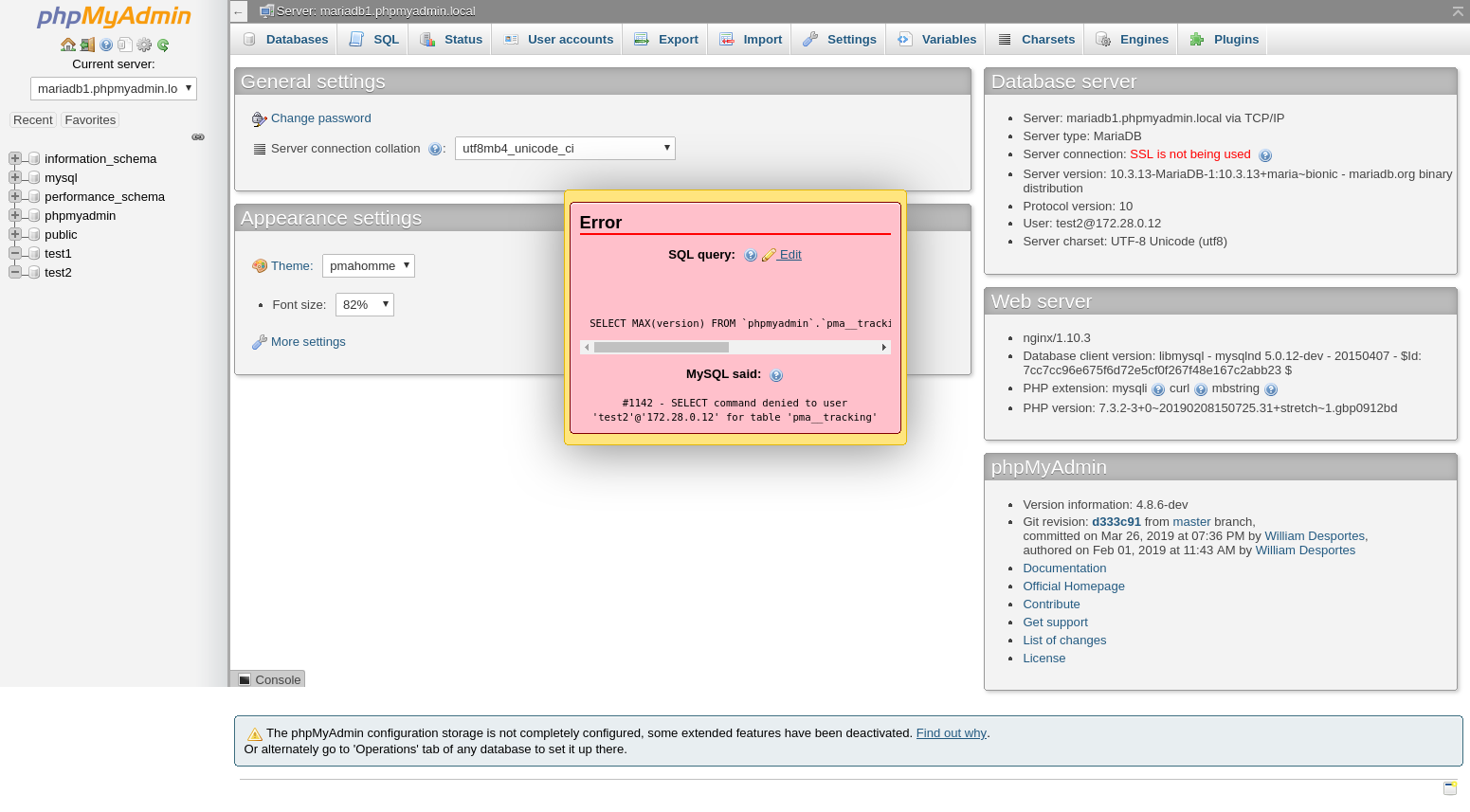Expand the phpmyadmin database tree node
The height and width of the screenshot is (812, 1470).
point(15,215)
